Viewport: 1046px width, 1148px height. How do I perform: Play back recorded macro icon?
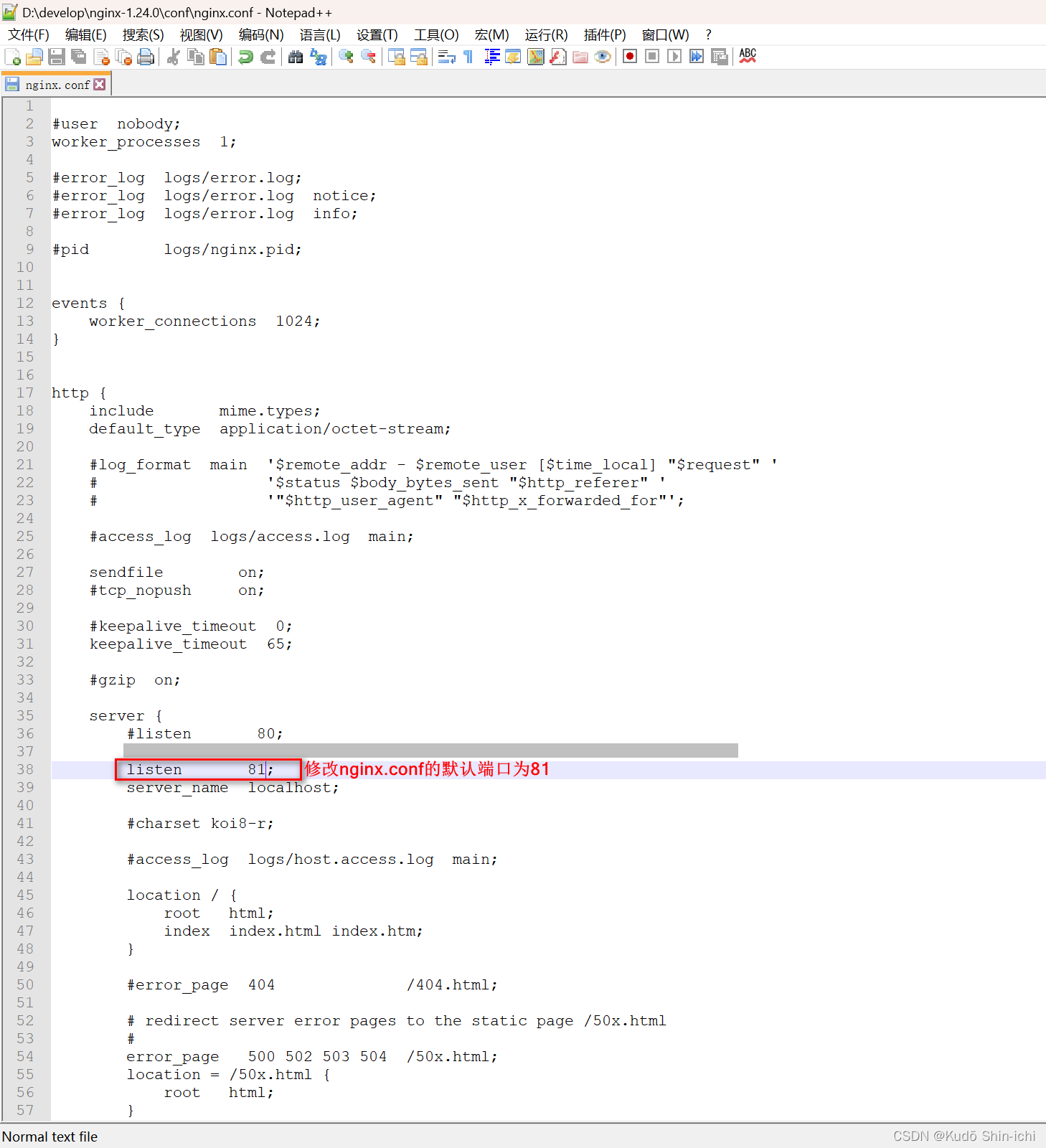(x=674, y=57)
